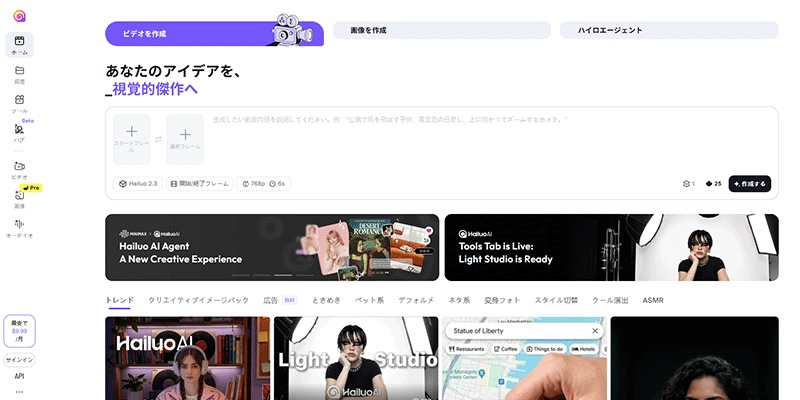Open the API link in sidebar
Screen dimensions: 800x400
[x=19, y=377]
